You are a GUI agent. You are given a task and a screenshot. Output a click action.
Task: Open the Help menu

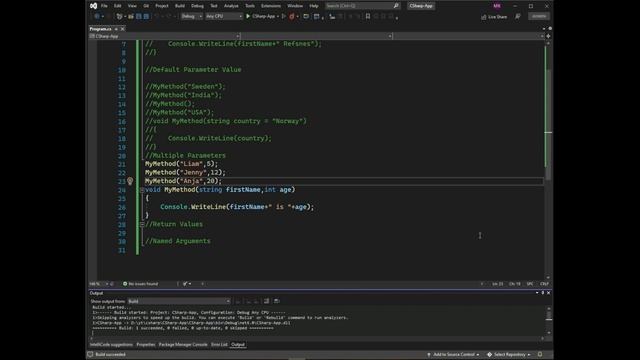[x=313, y=6]
